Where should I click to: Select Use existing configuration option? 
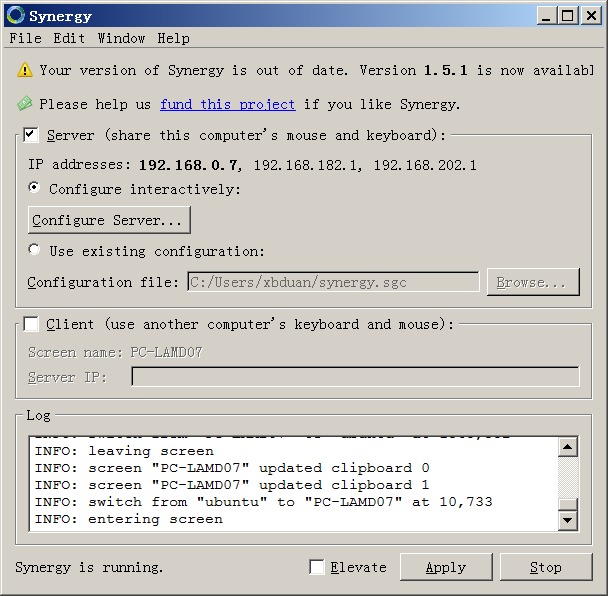tap(34, 249)
